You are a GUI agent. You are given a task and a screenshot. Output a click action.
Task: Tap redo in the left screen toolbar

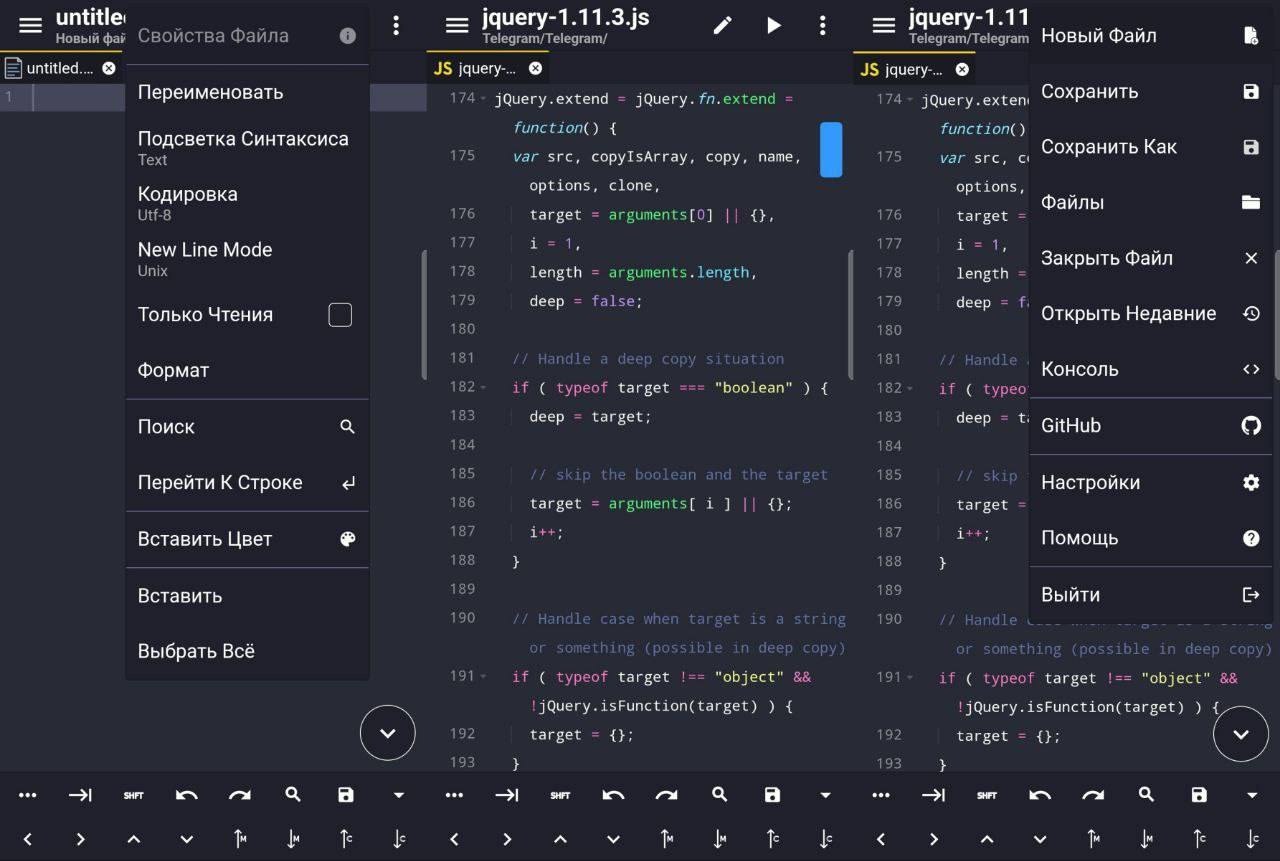click(240, 796)
